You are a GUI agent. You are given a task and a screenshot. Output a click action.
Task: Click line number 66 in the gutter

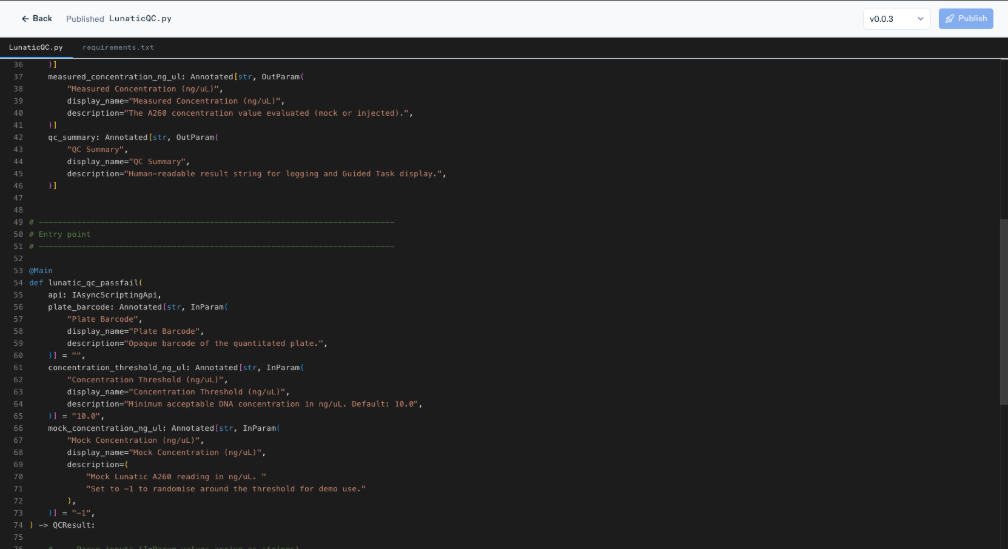pyautogui.click(x=18, y=428)
